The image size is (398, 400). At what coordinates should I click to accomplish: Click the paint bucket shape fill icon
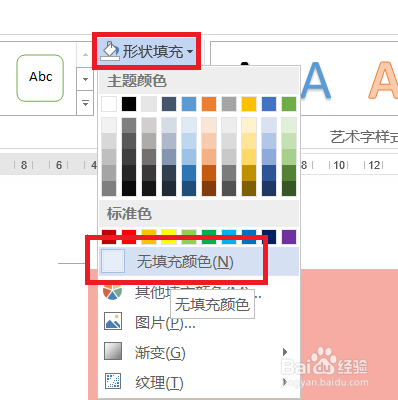(x=110, y=51)
